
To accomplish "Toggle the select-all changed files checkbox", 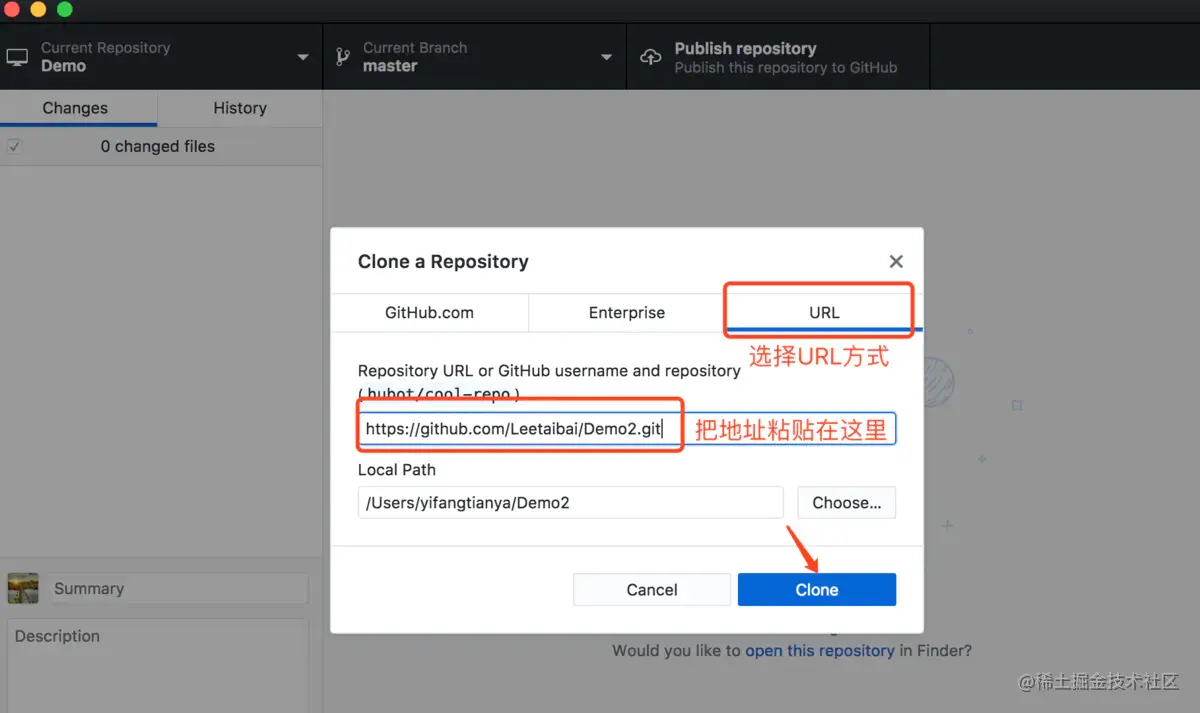I will point(14,146).
